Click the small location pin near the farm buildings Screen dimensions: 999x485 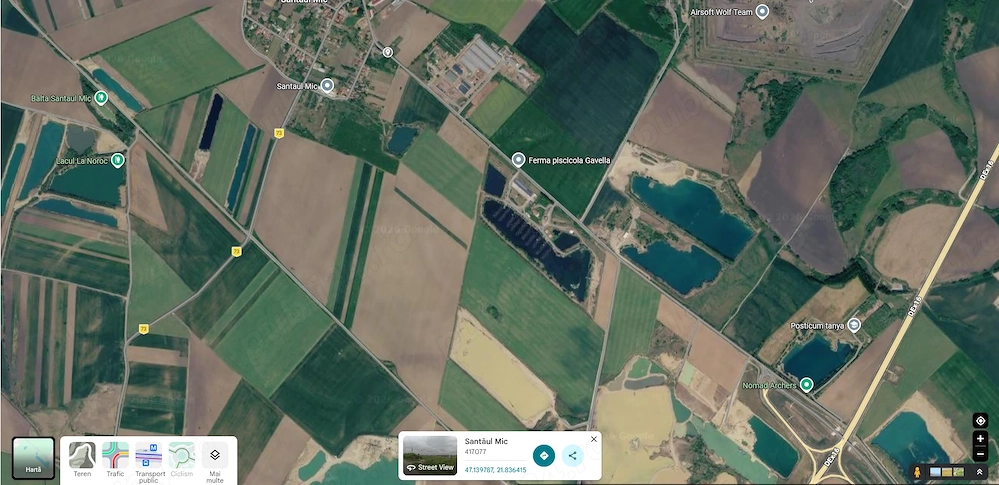(x=387, y=52)
